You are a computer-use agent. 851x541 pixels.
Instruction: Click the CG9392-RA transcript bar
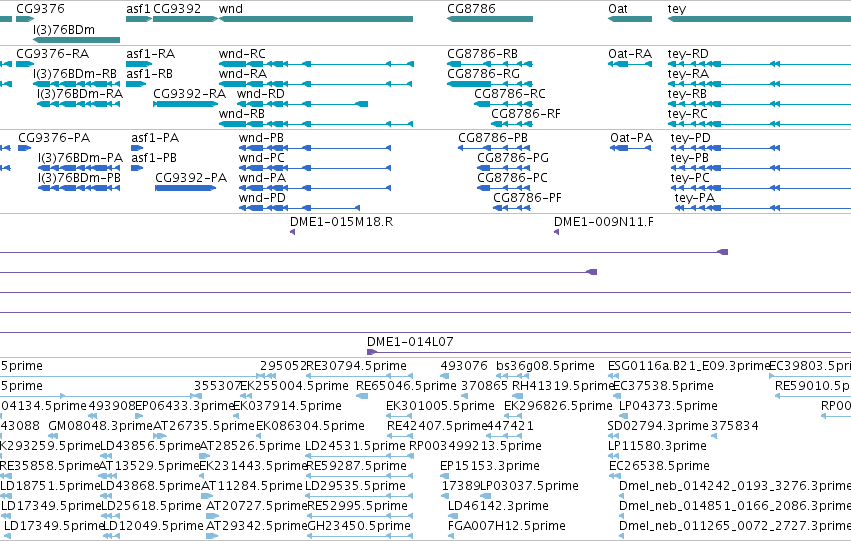coord(185,104)
